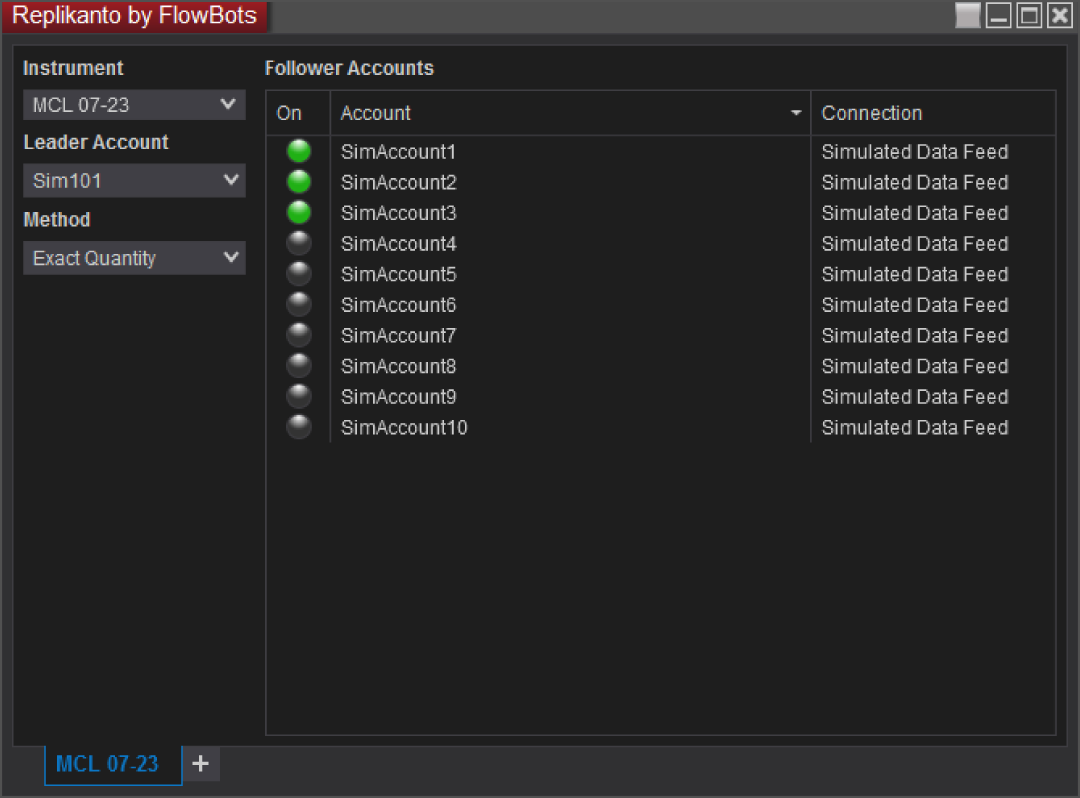Click the Replikanto by FlowBots title
Image resolution: width=1080 pixels, height=798 pixels.
134,15
